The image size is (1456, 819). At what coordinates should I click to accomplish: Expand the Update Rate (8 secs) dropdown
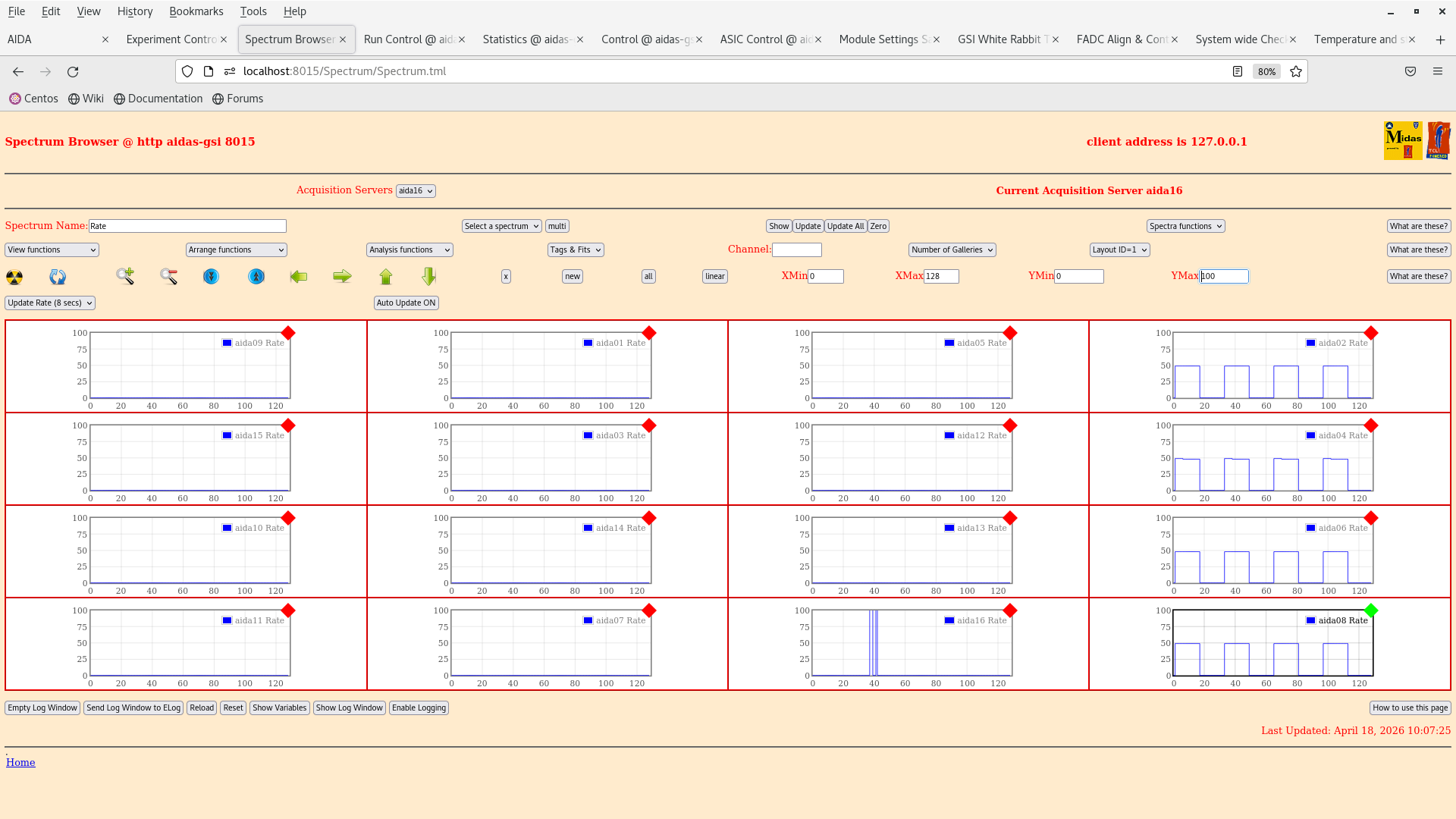pyautogui.click(x=50, y=303)
